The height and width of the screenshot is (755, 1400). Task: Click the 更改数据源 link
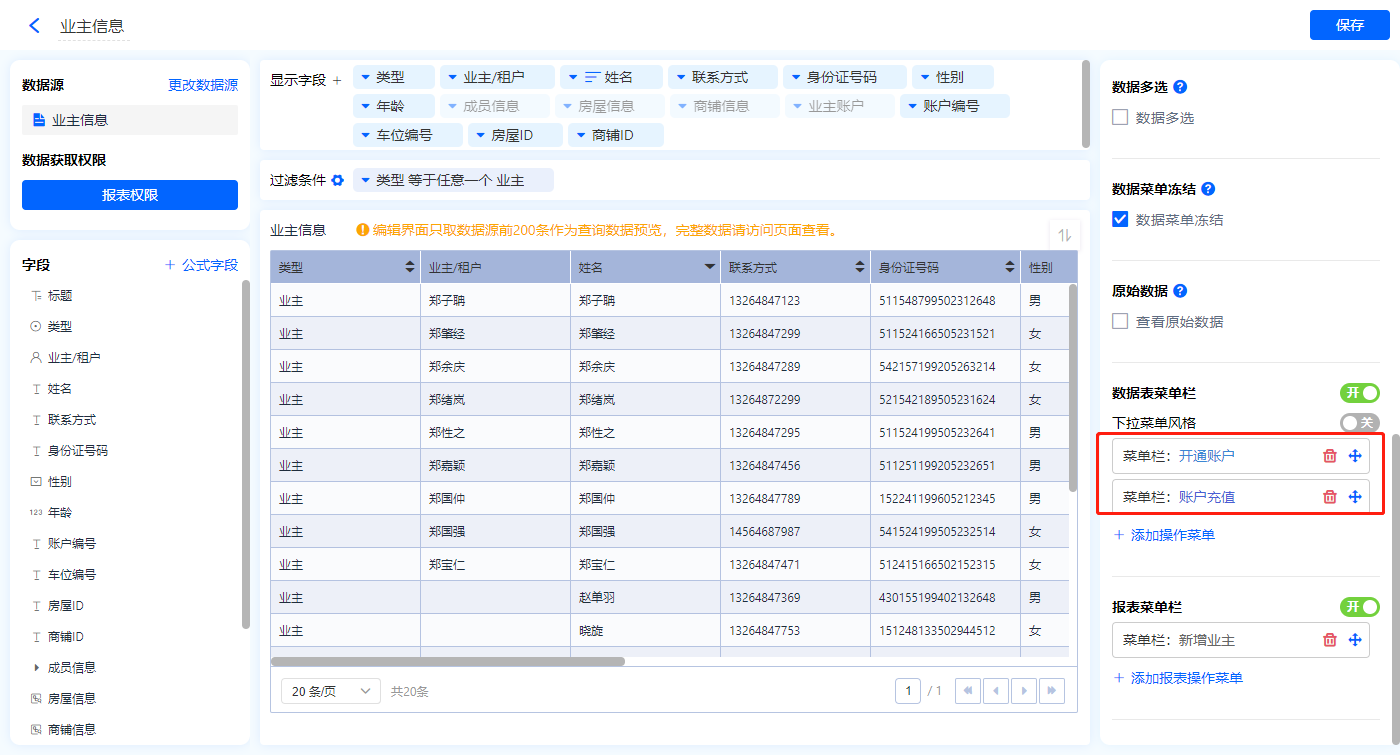point(203,86)
